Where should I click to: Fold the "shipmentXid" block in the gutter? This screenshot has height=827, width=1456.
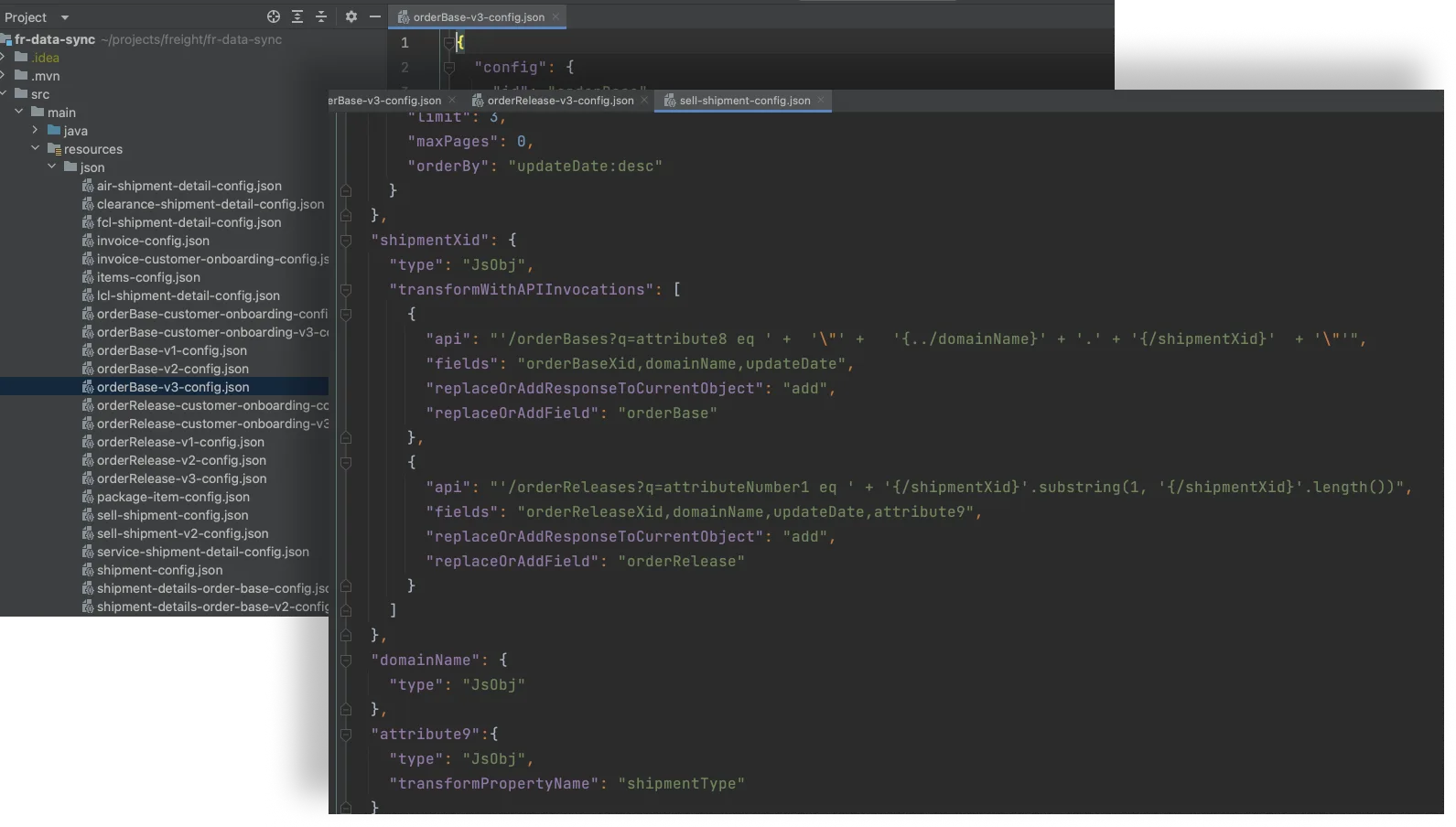[346, 241]
